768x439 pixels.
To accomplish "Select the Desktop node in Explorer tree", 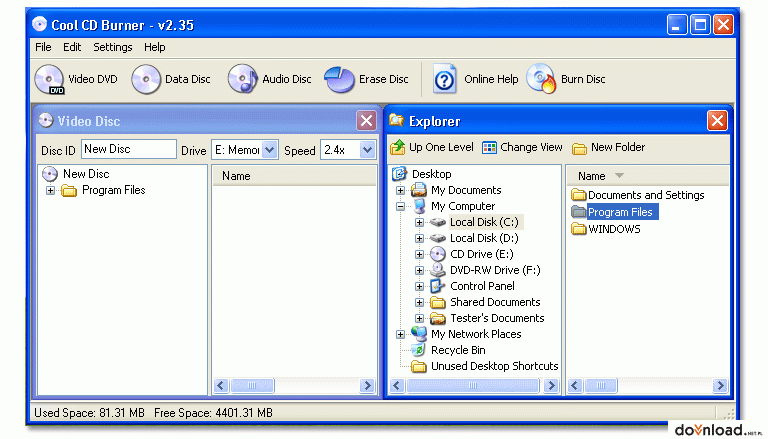I will (422, 174).
